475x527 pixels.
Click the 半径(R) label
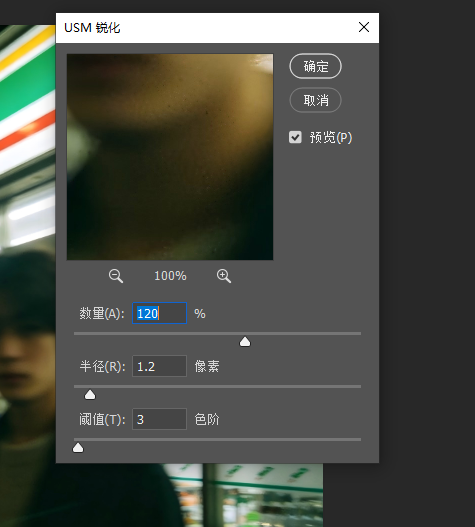tap(102, 366)
